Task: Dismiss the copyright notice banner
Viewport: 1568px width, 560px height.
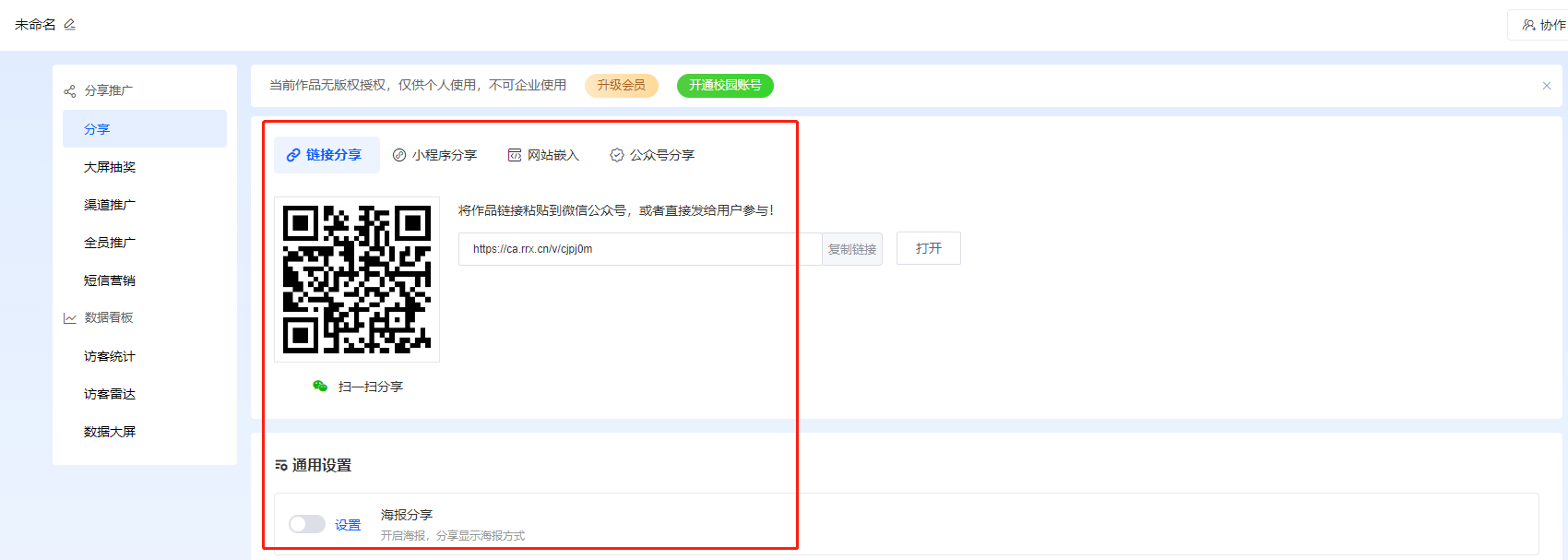Action: (1547, 86)
